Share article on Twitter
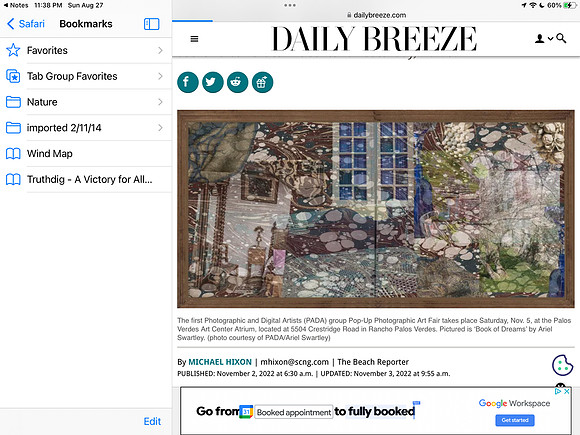580x435 pixels. 212,82
